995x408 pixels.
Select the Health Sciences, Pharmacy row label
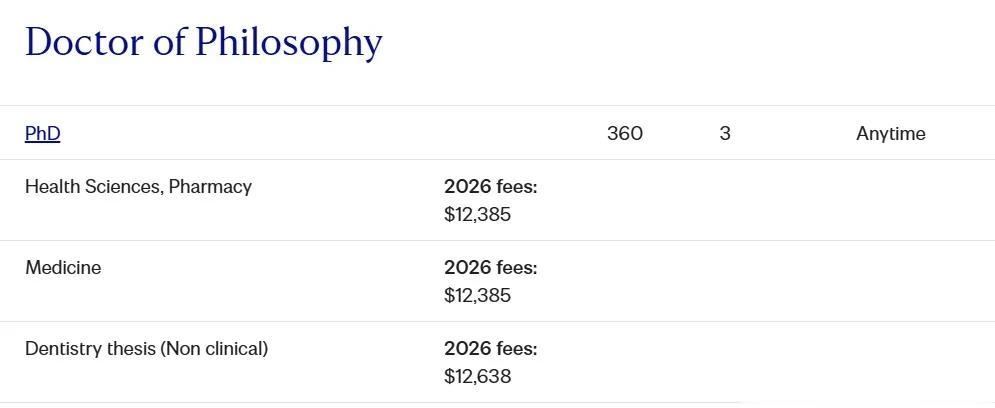click(x=138, y=187)
